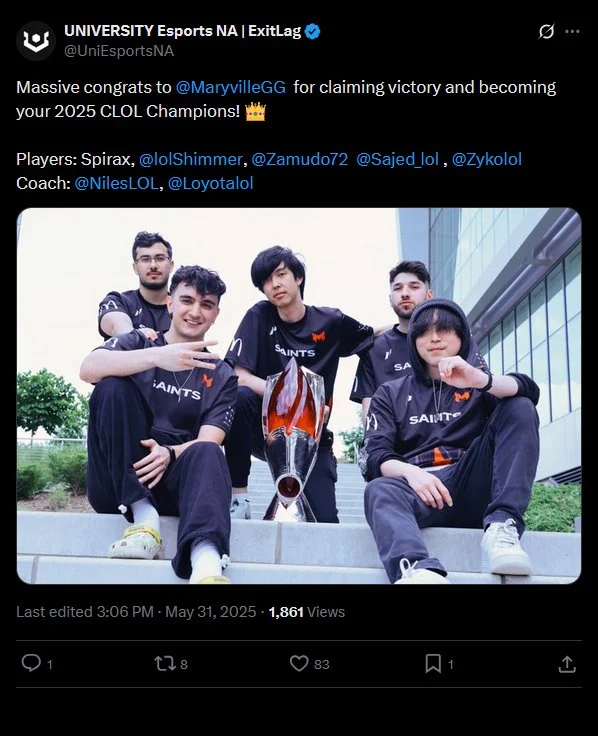Open the @Loyotalol mention

click(210, 183)
